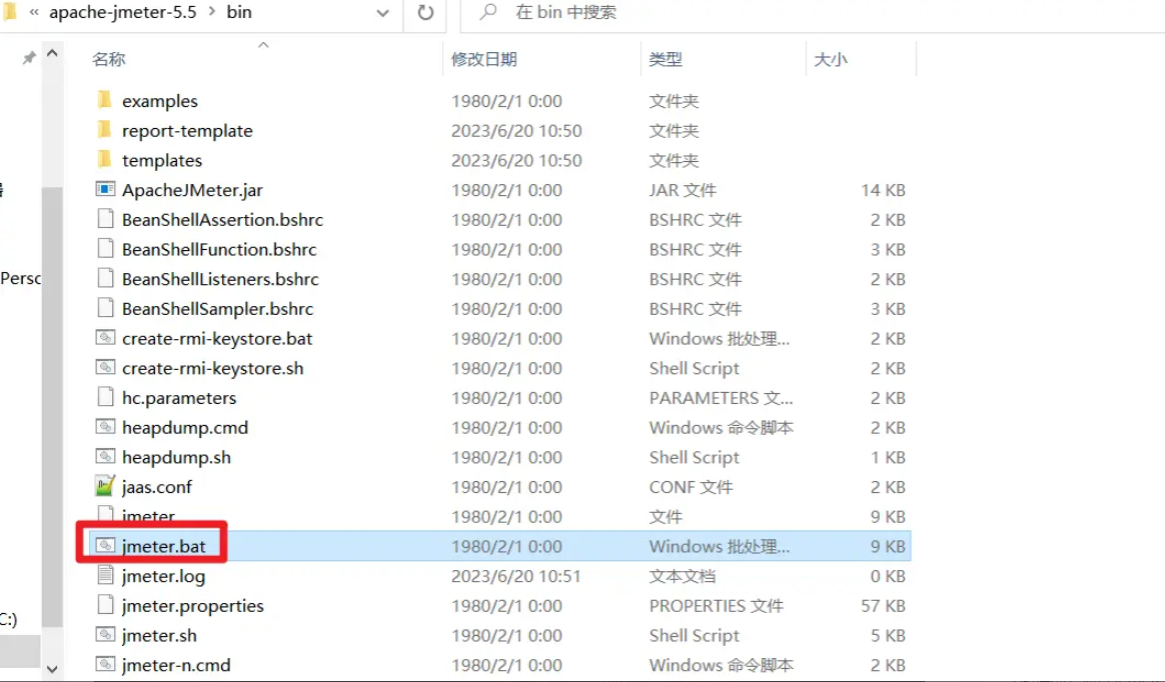Screen dimensions: 1165x682
Task: Select the jaas.conf file icon
Action: (106, 487)
